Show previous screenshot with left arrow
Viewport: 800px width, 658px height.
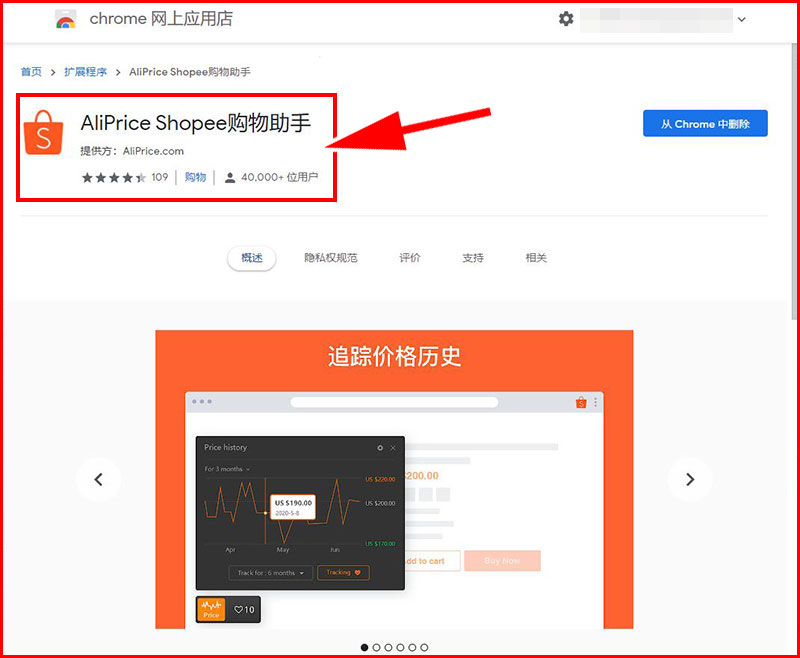coord(98,479)
